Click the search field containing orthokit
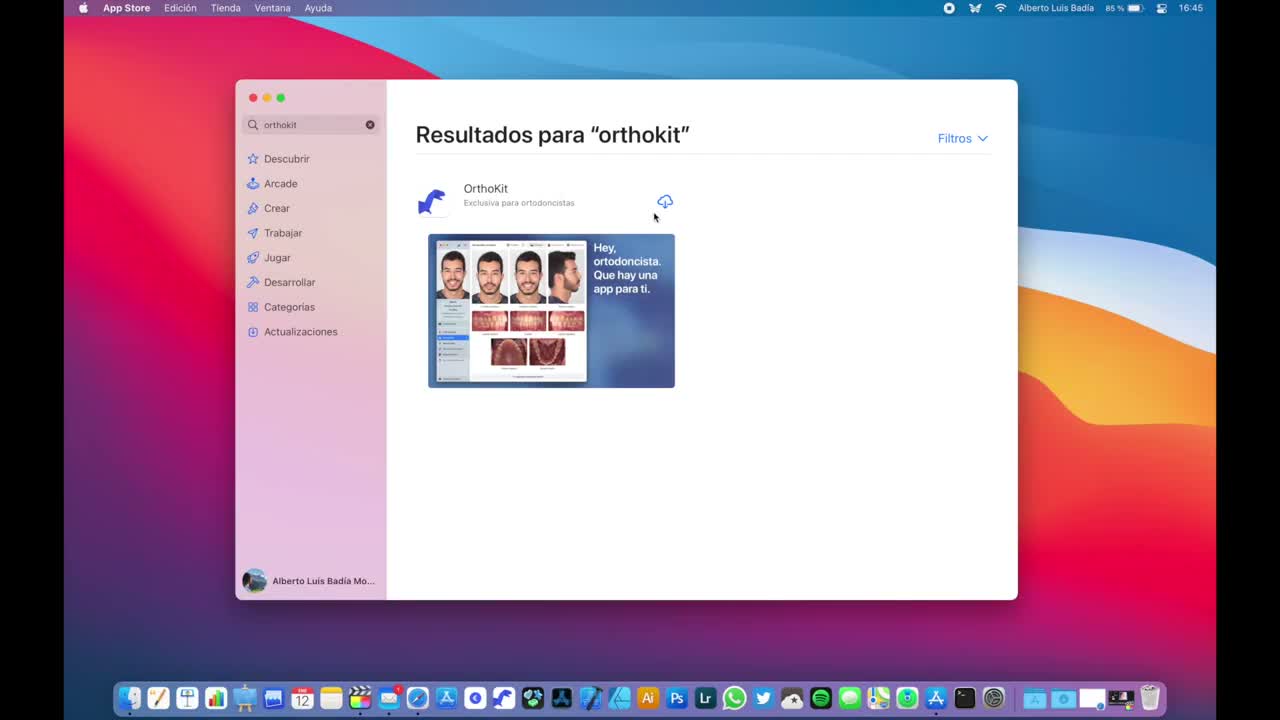This screenshot has width=1280, height=720. pos(311,125)
